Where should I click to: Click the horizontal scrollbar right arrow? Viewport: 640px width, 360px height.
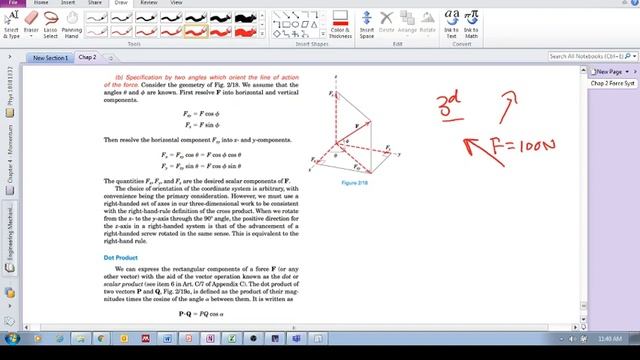[x=576, y=327]
